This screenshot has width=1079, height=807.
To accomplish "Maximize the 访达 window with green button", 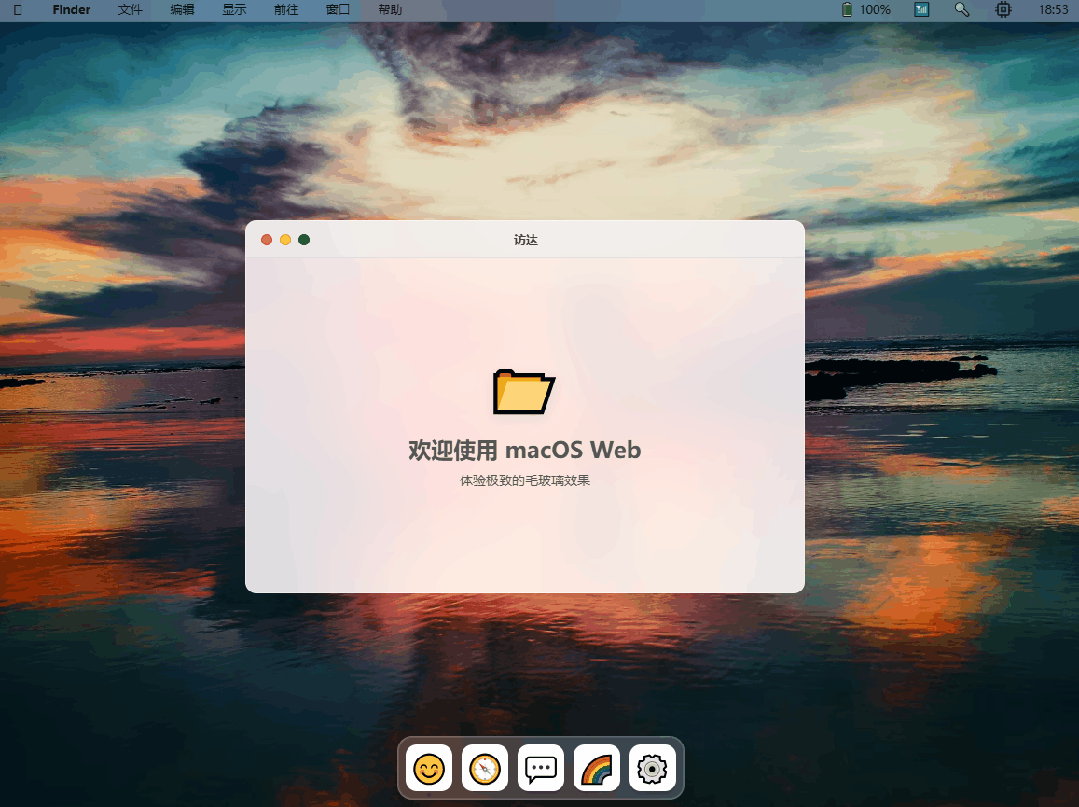I will point(303,239).
